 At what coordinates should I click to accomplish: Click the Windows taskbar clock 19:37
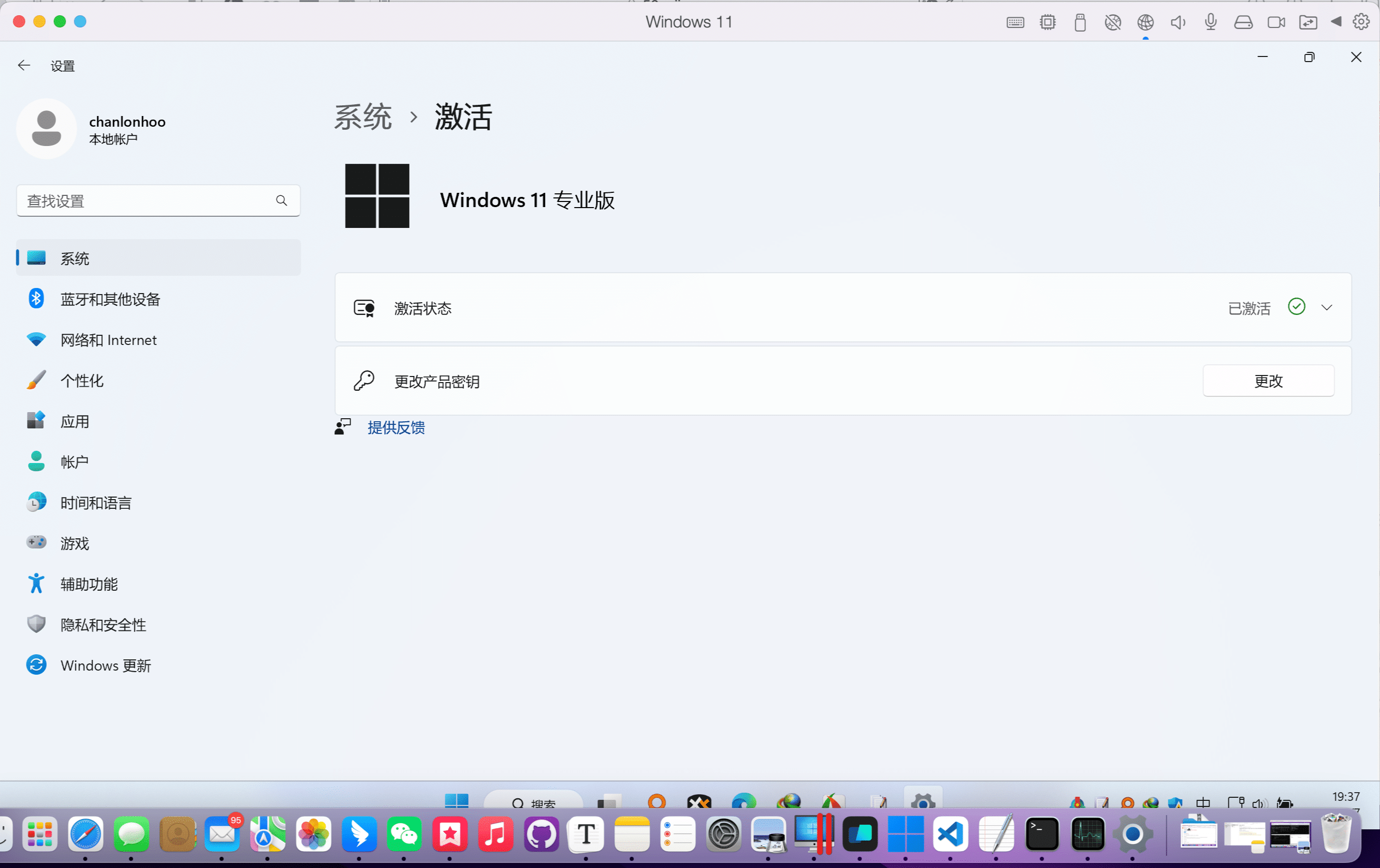tap(1345, 797)
